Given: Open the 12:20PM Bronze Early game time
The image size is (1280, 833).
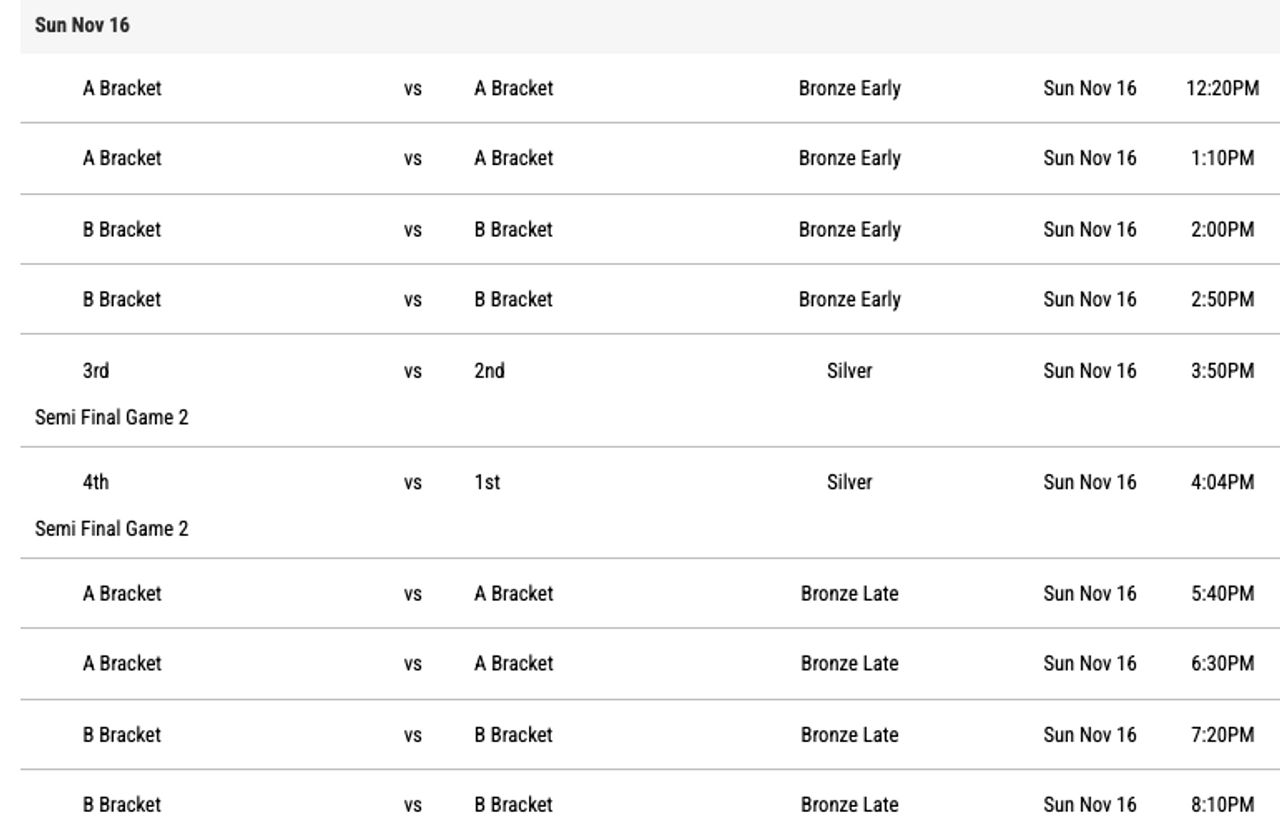Looking at the screenshot, I should point(1221,88).
